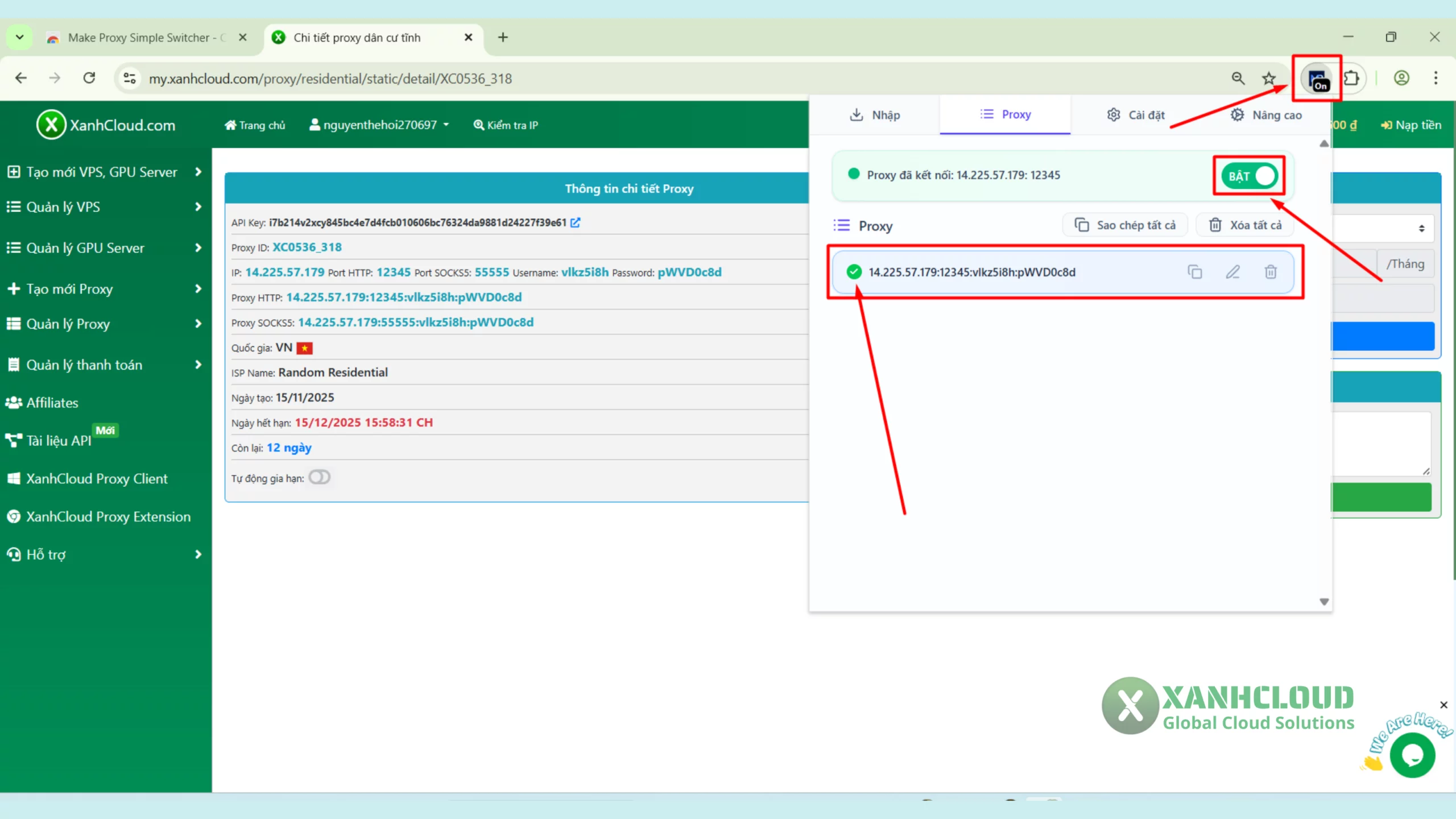Click the XanhCloud.com logo
This screenshot has width=1456, height=819.
106,125
